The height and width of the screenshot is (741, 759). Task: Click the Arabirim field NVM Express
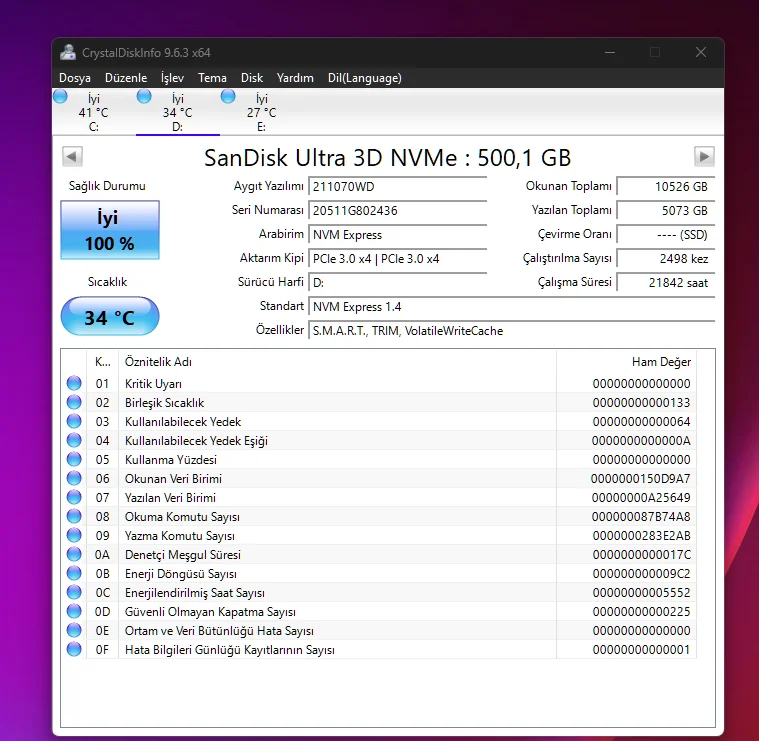coord(397,235)
